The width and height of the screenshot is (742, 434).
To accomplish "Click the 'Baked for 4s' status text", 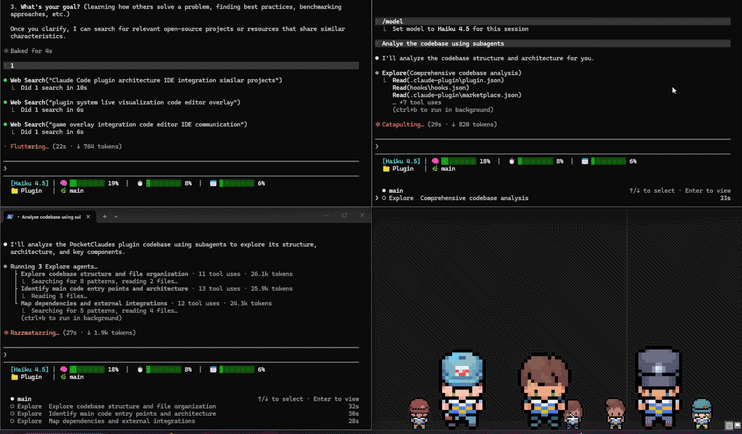I will pos(31,51).
